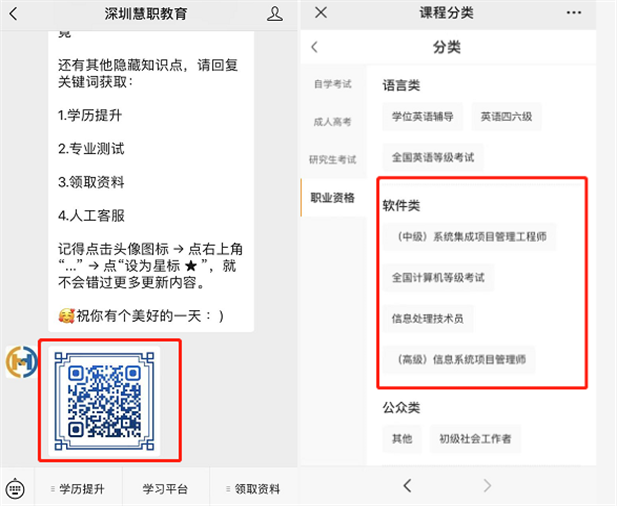Open the QR code image
The image size is (617, 506).
[x=104, y=401]
